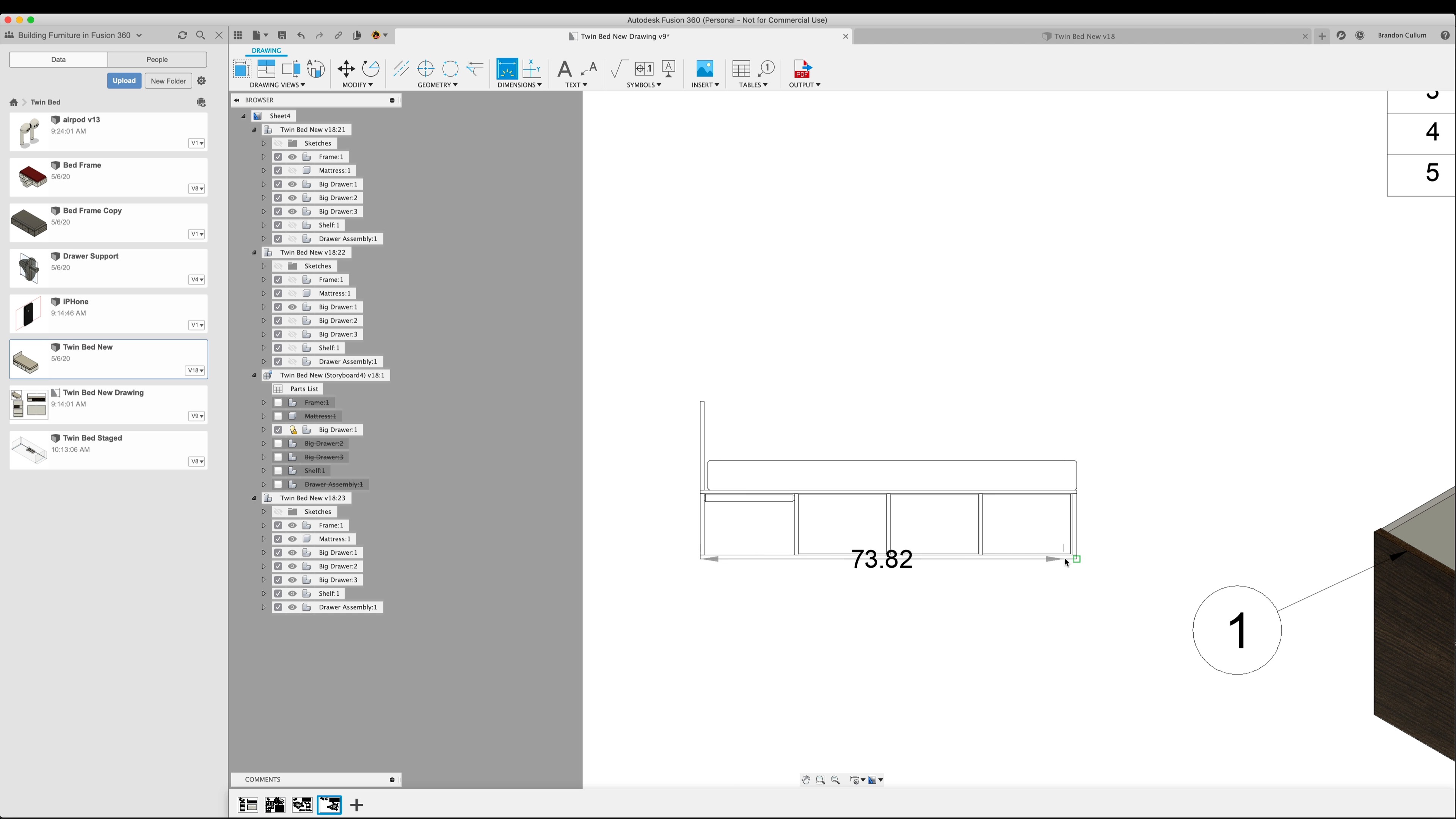Open the V18 version dropdown for Twin Bed New
The image size is (1456, 819).
click(x=195, y=371)
